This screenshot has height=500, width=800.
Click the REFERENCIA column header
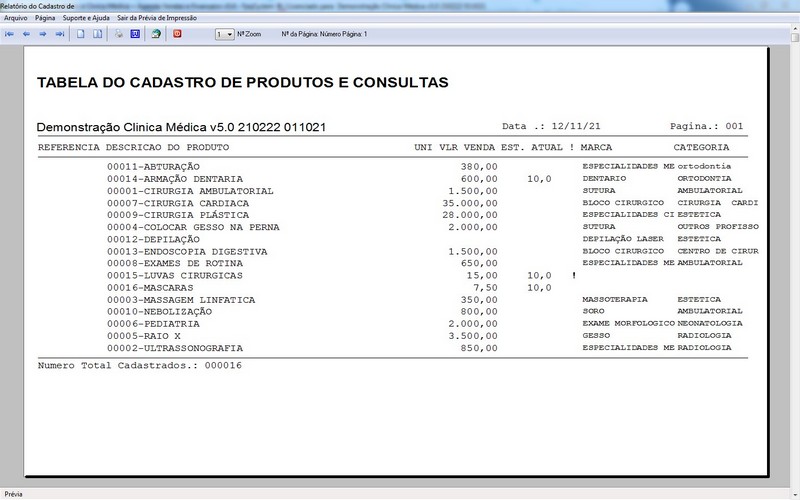click(x=69, y=147)
